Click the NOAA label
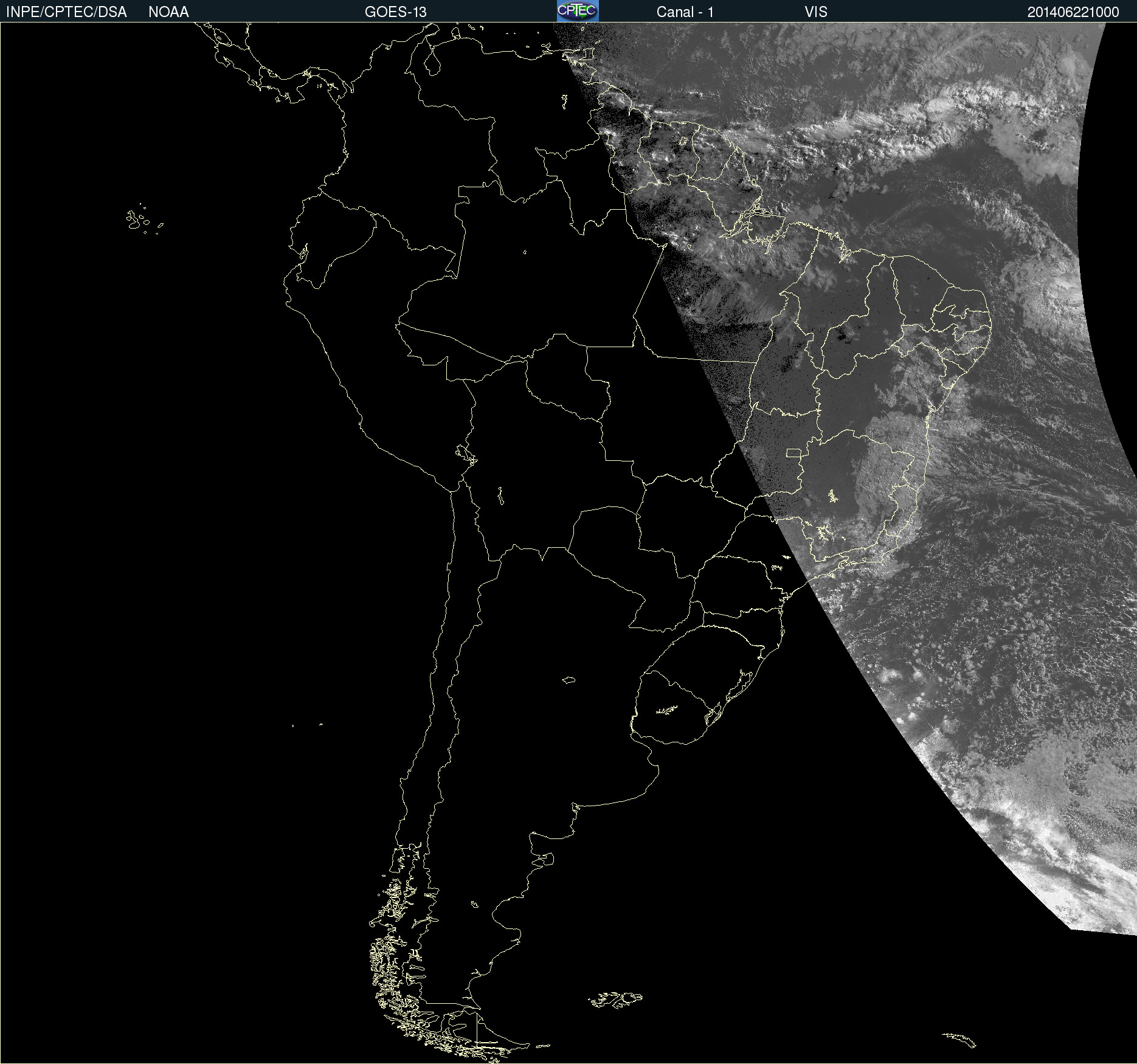 click(168, 12)
